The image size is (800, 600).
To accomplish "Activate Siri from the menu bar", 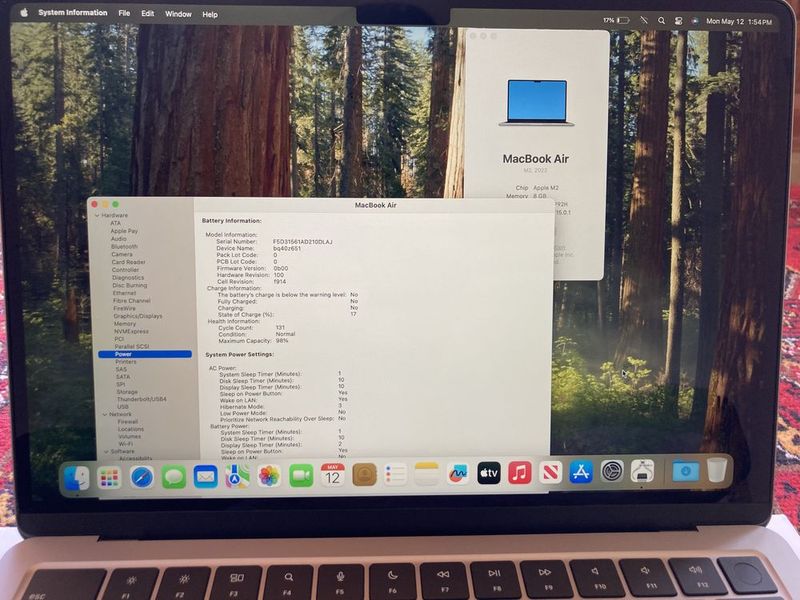I will 694,21.
